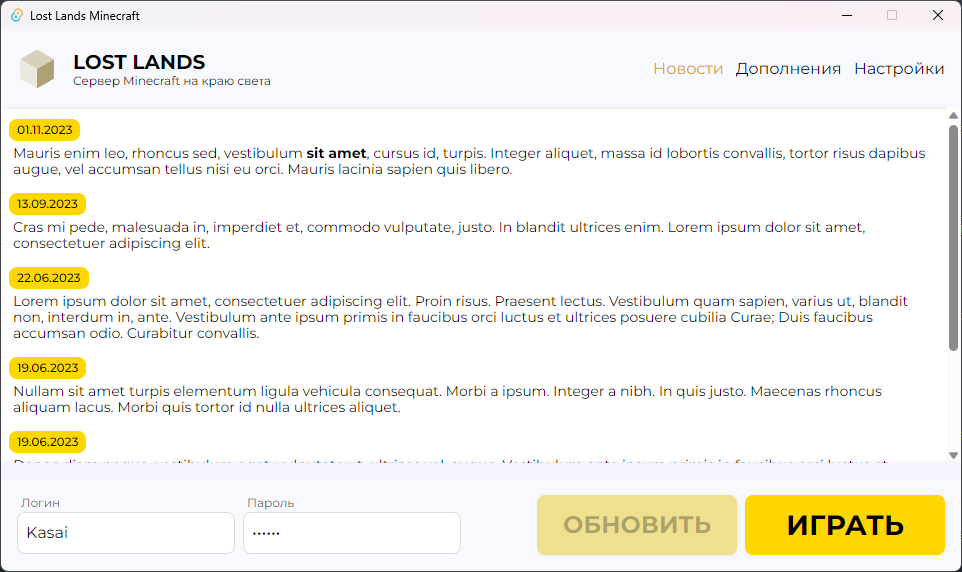Select the 13.09.2023 date badge
Screen dimensions: 962x572
point(47,204)
